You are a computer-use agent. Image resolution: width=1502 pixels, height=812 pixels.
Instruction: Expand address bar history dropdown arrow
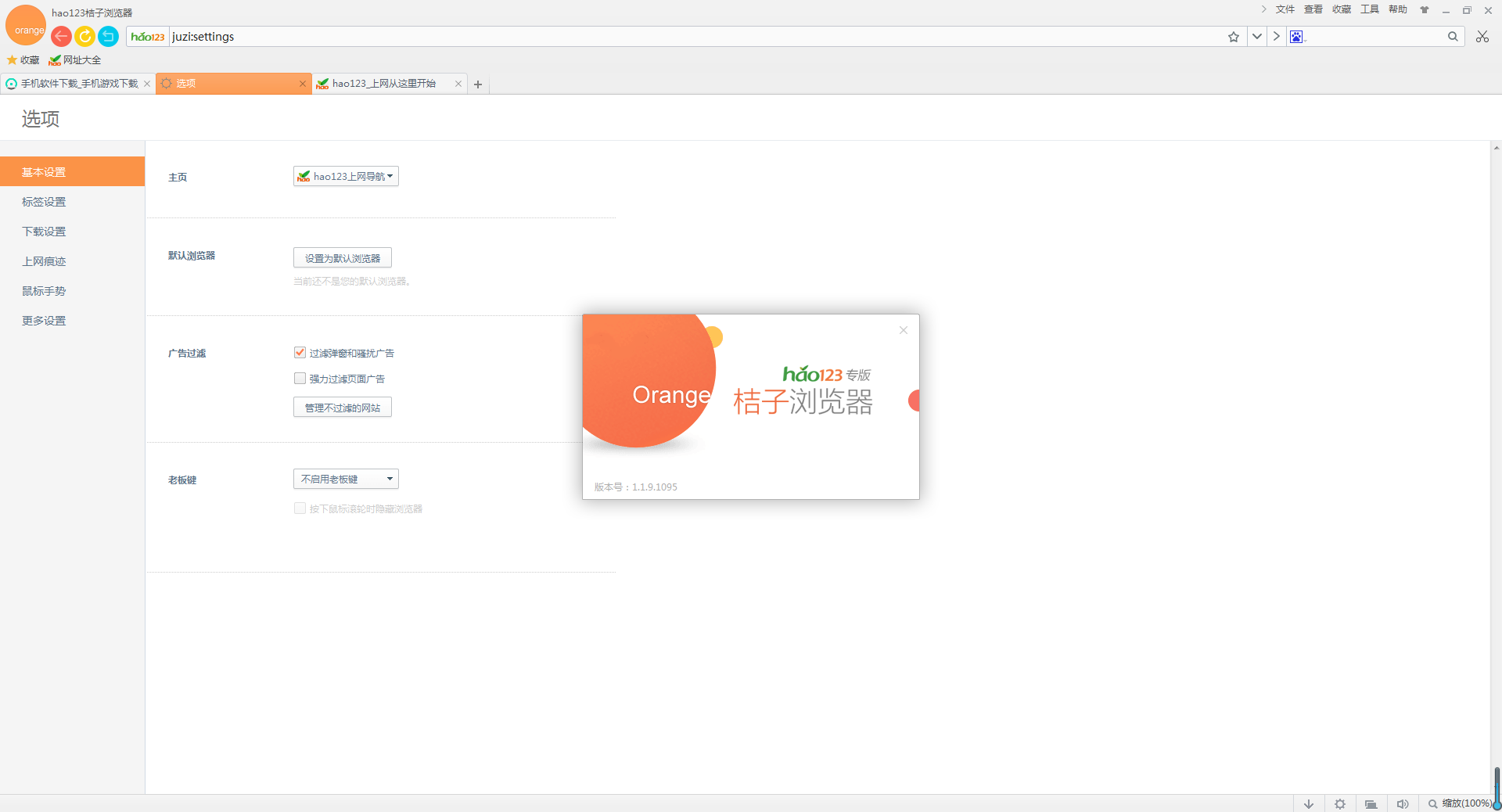(x=1257, y=37)
